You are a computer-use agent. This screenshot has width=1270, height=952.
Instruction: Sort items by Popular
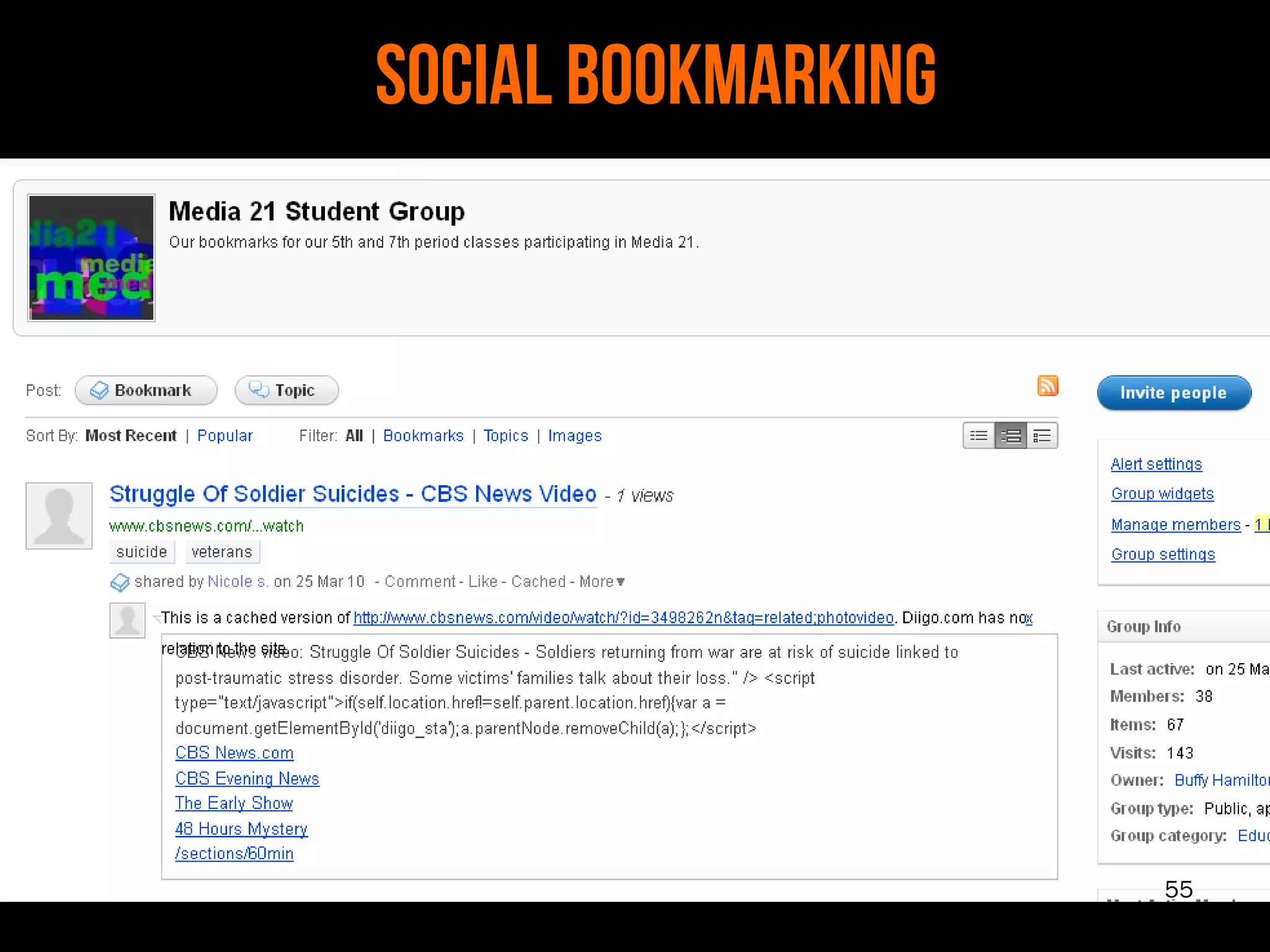224,436
